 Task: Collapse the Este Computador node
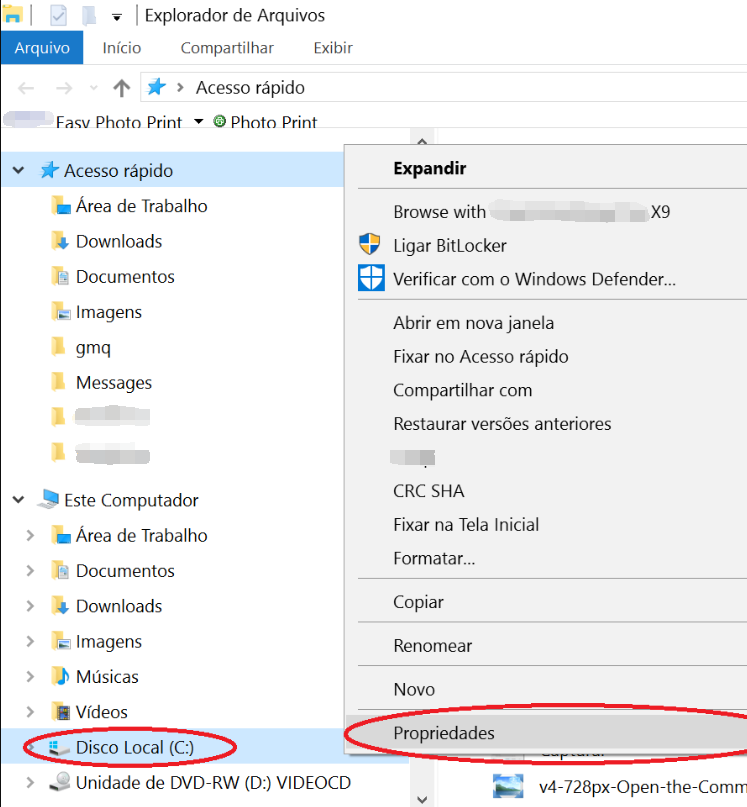pos(19,499)
